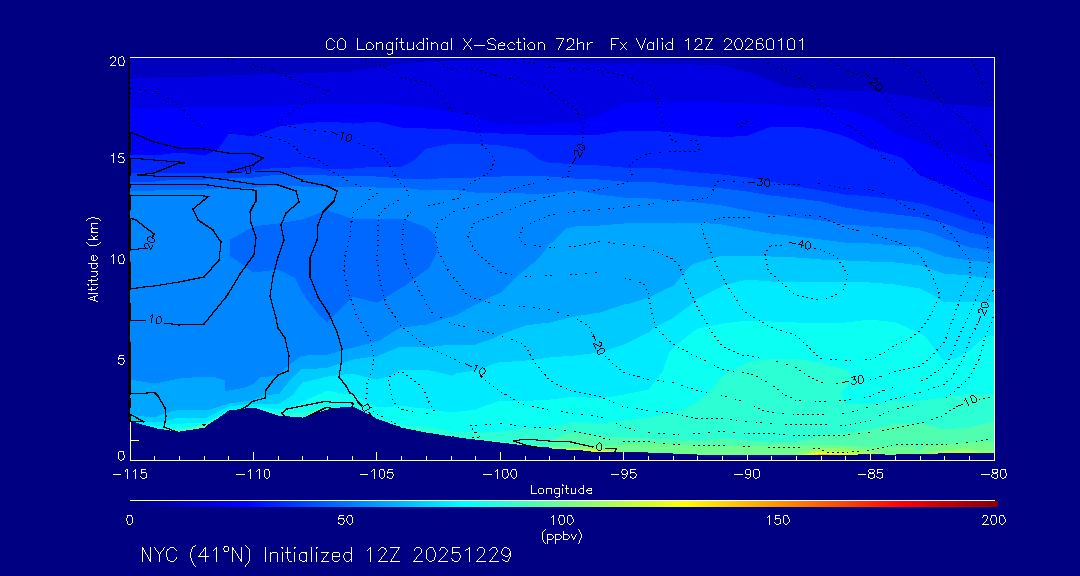Click the longitude tick label "-110"
This screenshot has width=1080, height=576.
(x=253, y=475)
